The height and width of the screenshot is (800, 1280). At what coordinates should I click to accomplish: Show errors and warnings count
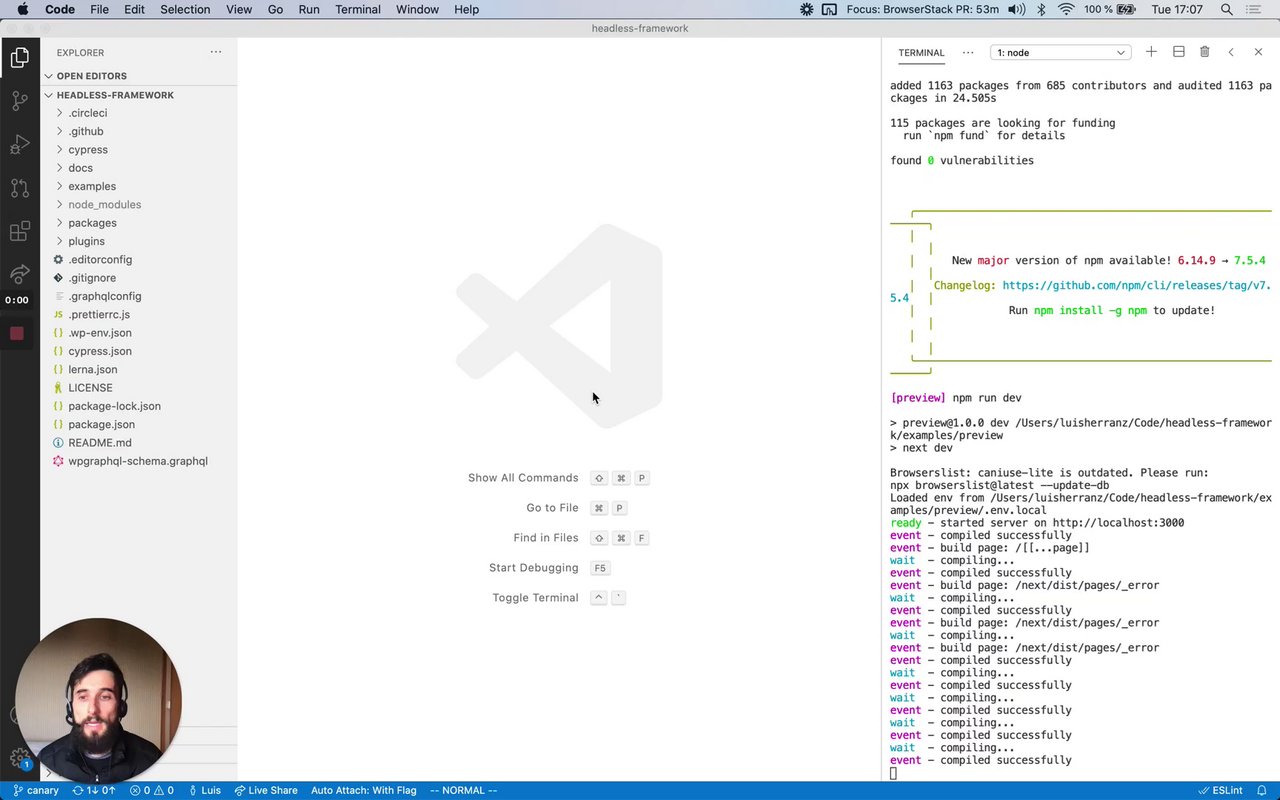pos(152,790)
